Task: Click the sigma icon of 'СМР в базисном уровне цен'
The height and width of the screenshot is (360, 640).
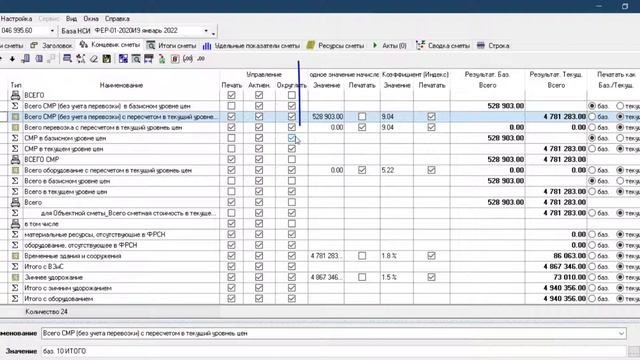Action: 15,138
